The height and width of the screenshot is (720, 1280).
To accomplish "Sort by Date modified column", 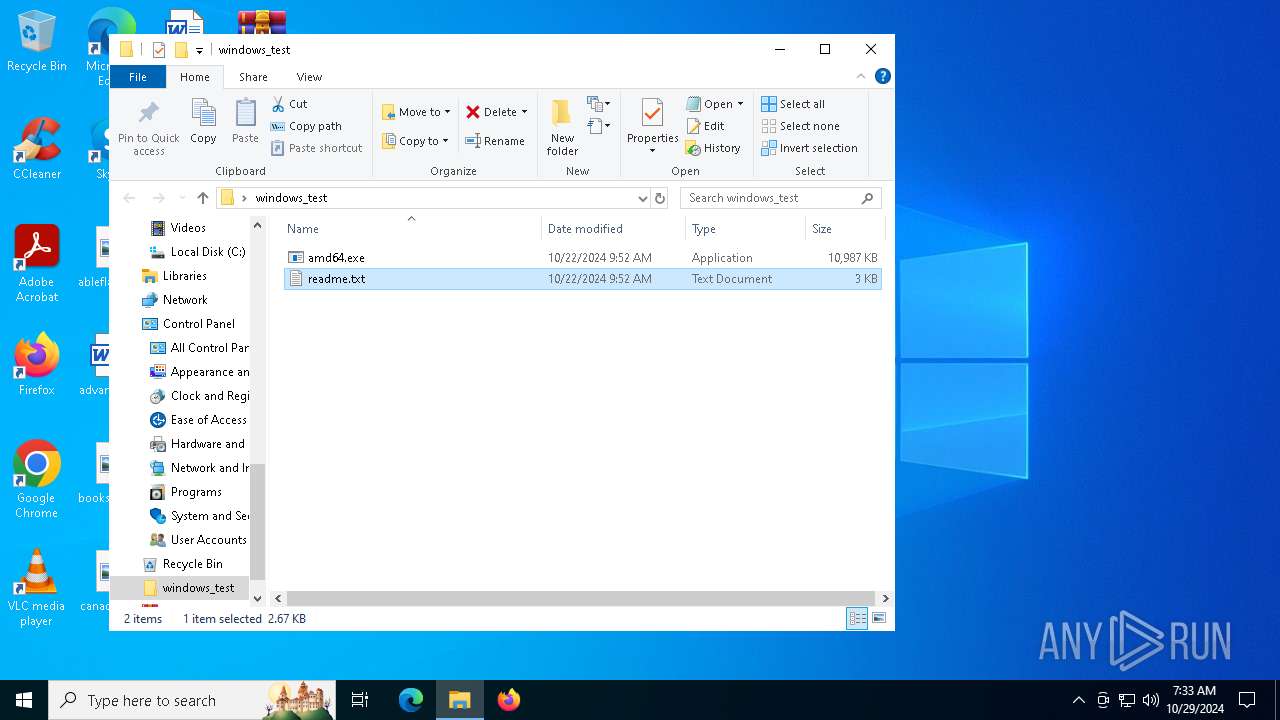I will pyautogui.click(x=613, y=229).
